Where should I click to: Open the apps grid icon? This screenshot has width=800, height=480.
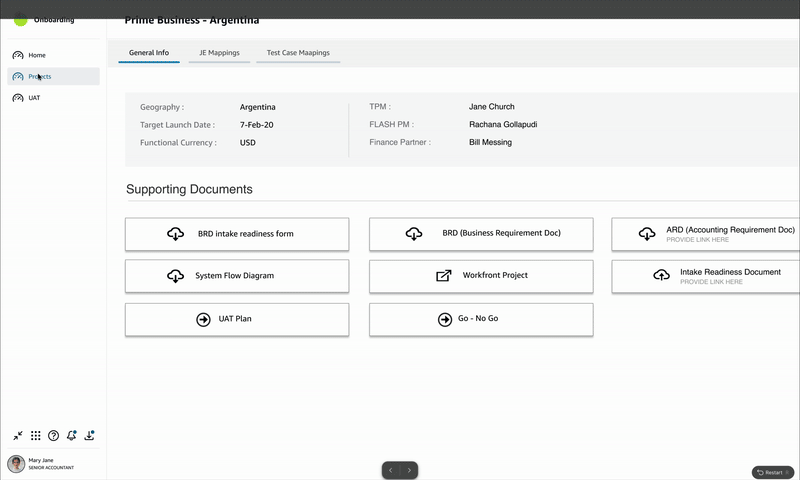36,436
